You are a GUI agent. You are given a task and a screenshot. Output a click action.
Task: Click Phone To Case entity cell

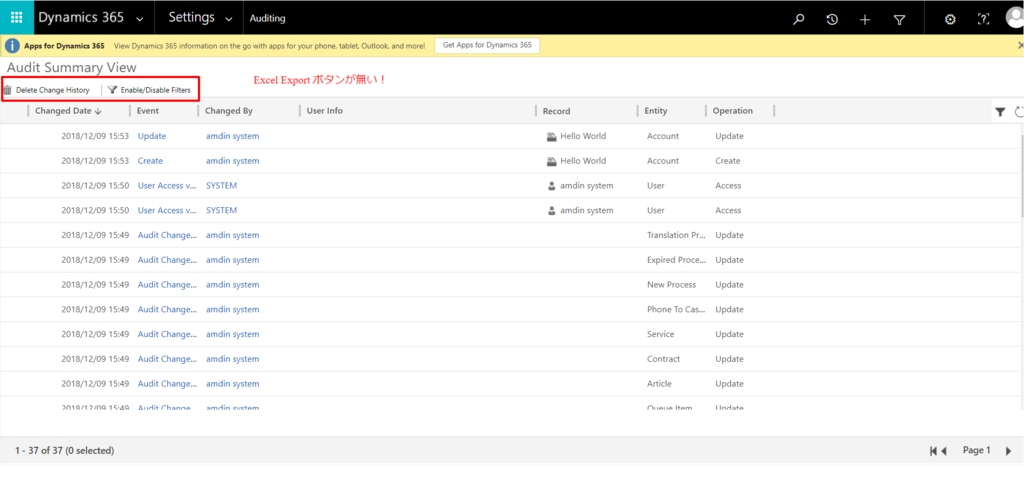click(676, 309)
